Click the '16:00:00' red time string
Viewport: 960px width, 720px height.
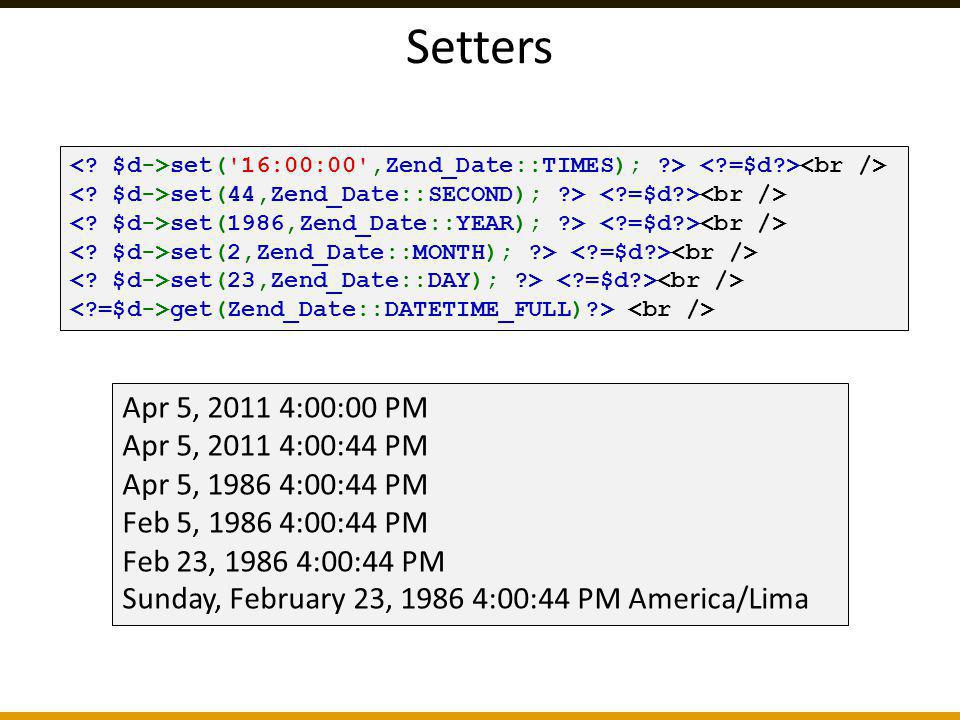(x=298, y=165)
